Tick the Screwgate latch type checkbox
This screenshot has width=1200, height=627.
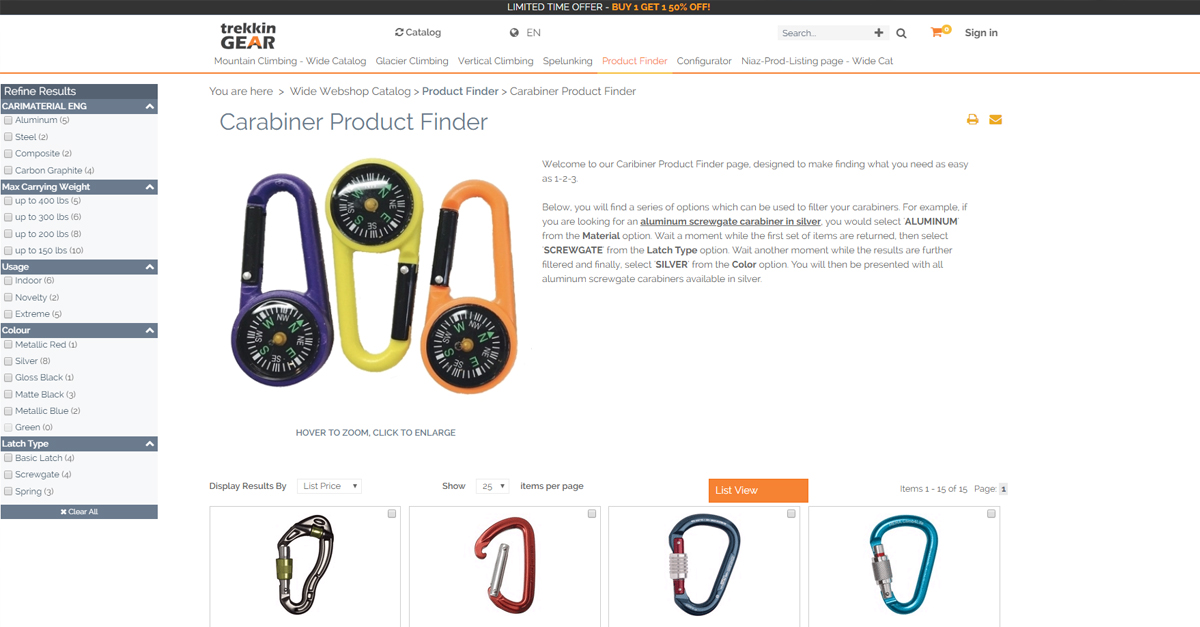(9, 475)
